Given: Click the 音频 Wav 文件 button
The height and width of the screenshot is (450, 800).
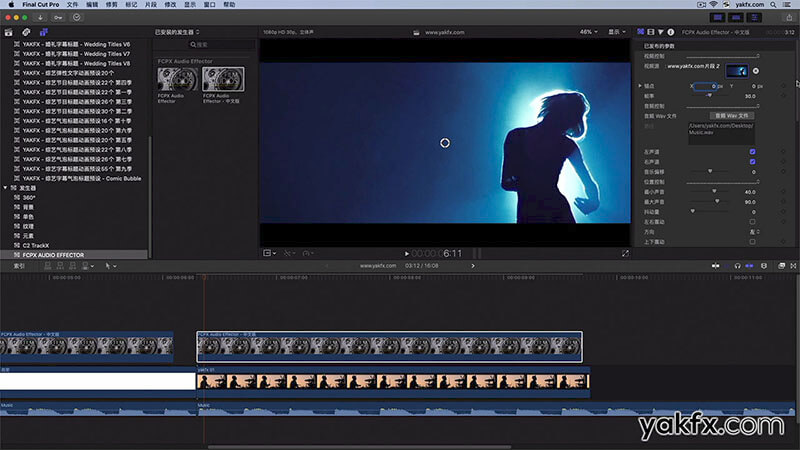Looking at the screenshot, I should pyautogui.click(x=732, y=116).
